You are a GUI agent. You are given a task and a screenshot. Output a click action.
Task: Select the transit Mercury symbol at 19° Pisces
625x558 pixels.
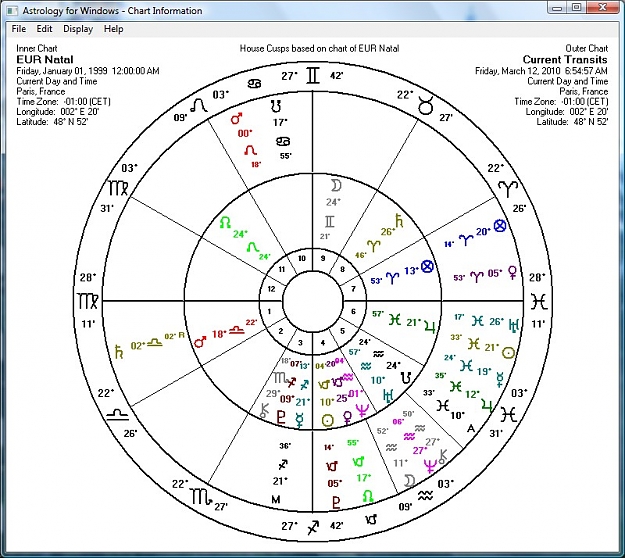pyautogui.click(x=499, y=379)
